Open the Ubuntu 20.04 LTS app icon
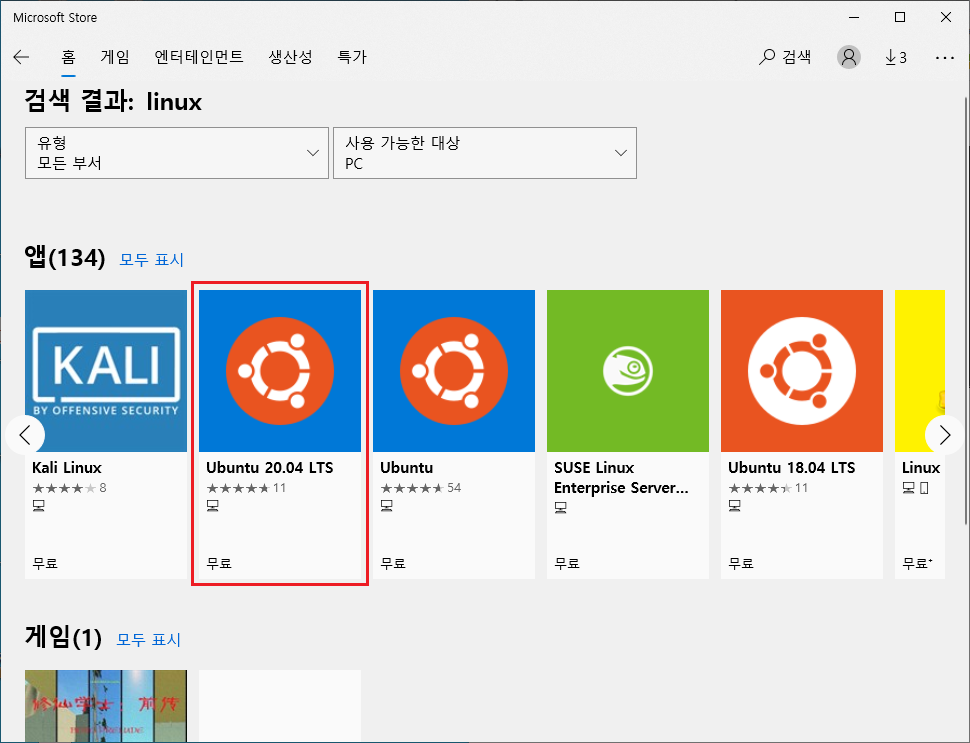 [x=280, y=371]
